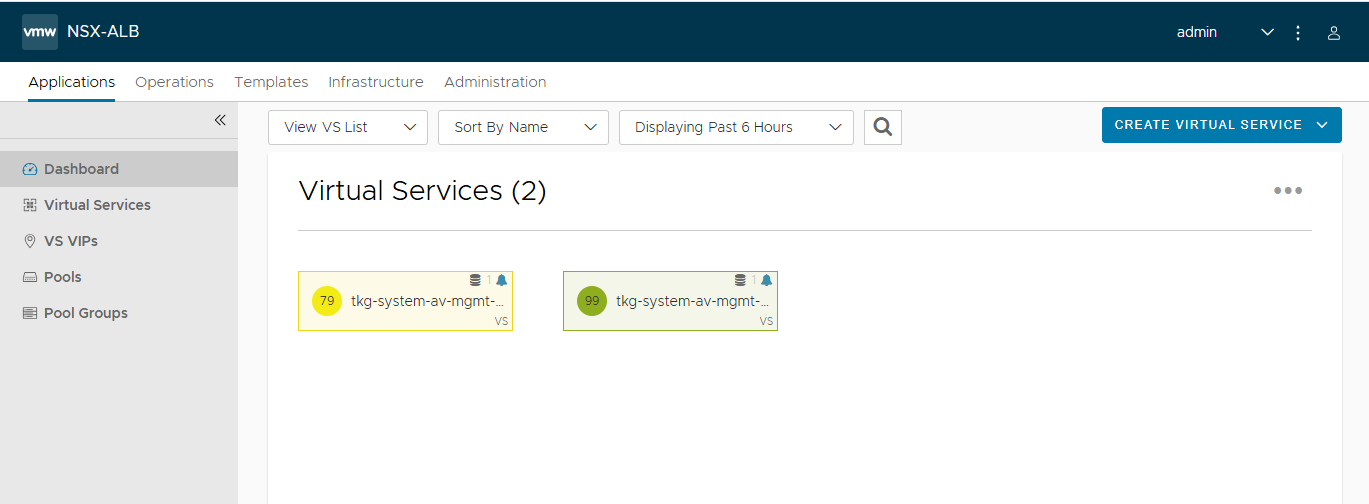Click the VS label on score 99 card
This screenshot has height=504, width=1369.
[x=766, y=322]
